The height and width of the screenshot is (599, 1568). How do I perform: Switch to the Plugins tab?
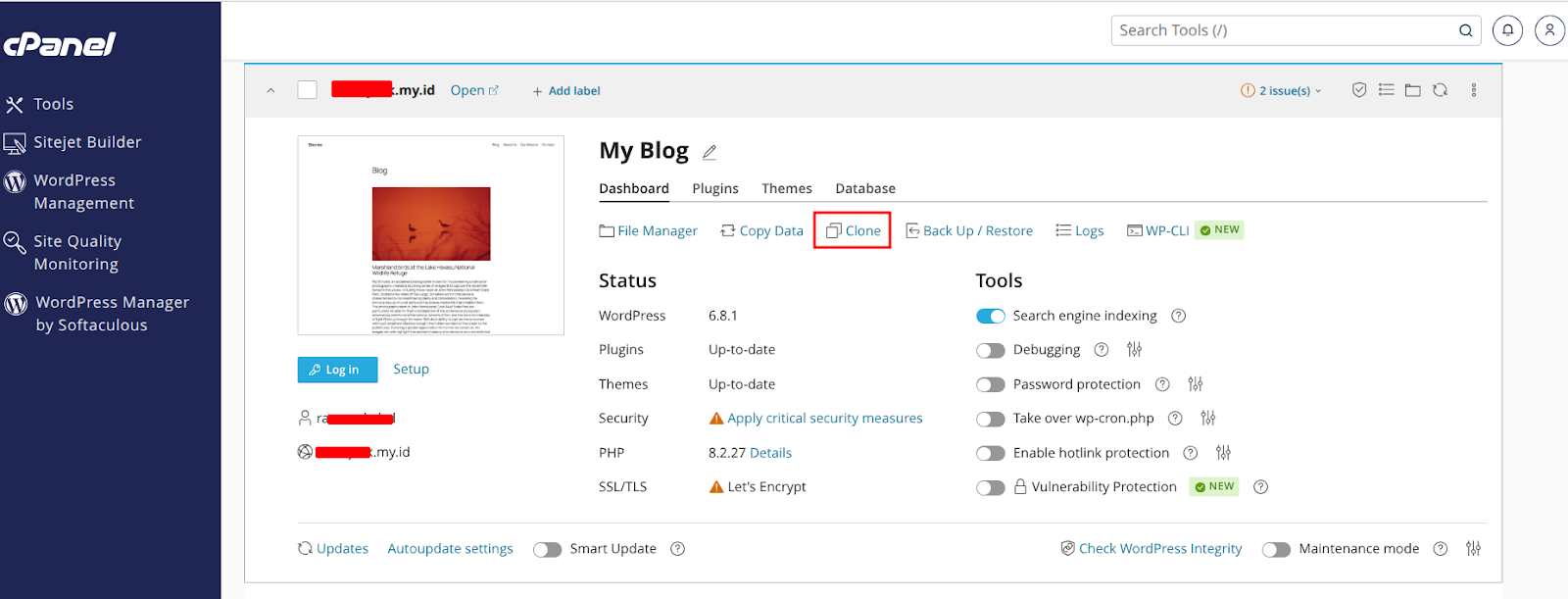point(714,188)
